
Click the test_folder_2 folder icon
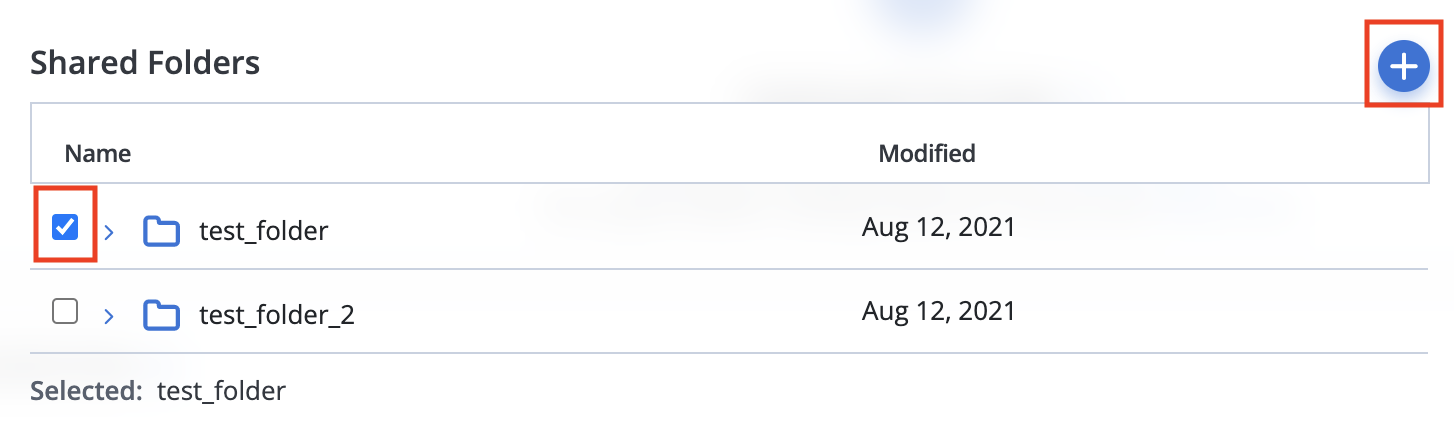[161, 316]
